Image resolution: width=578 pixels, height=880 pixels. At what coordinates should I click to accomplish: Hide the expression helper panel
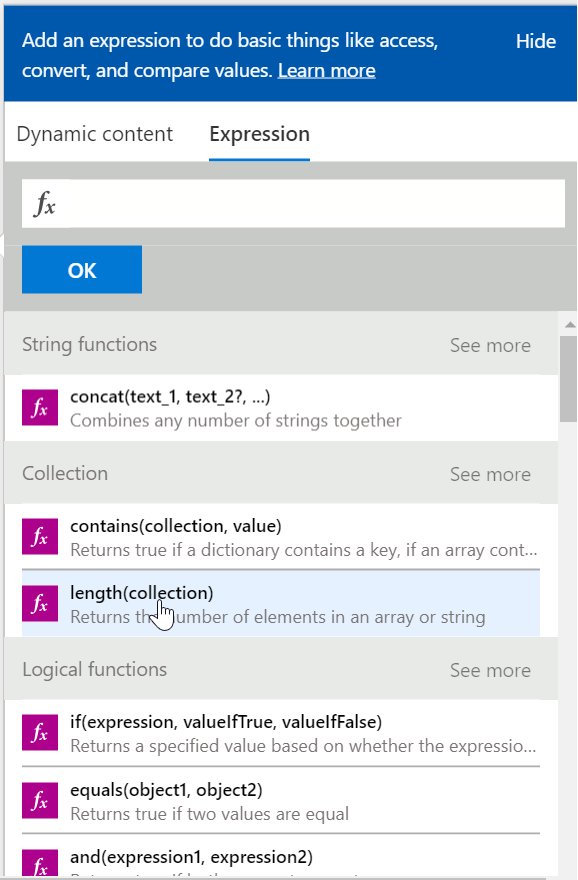(x=536, y=41)
